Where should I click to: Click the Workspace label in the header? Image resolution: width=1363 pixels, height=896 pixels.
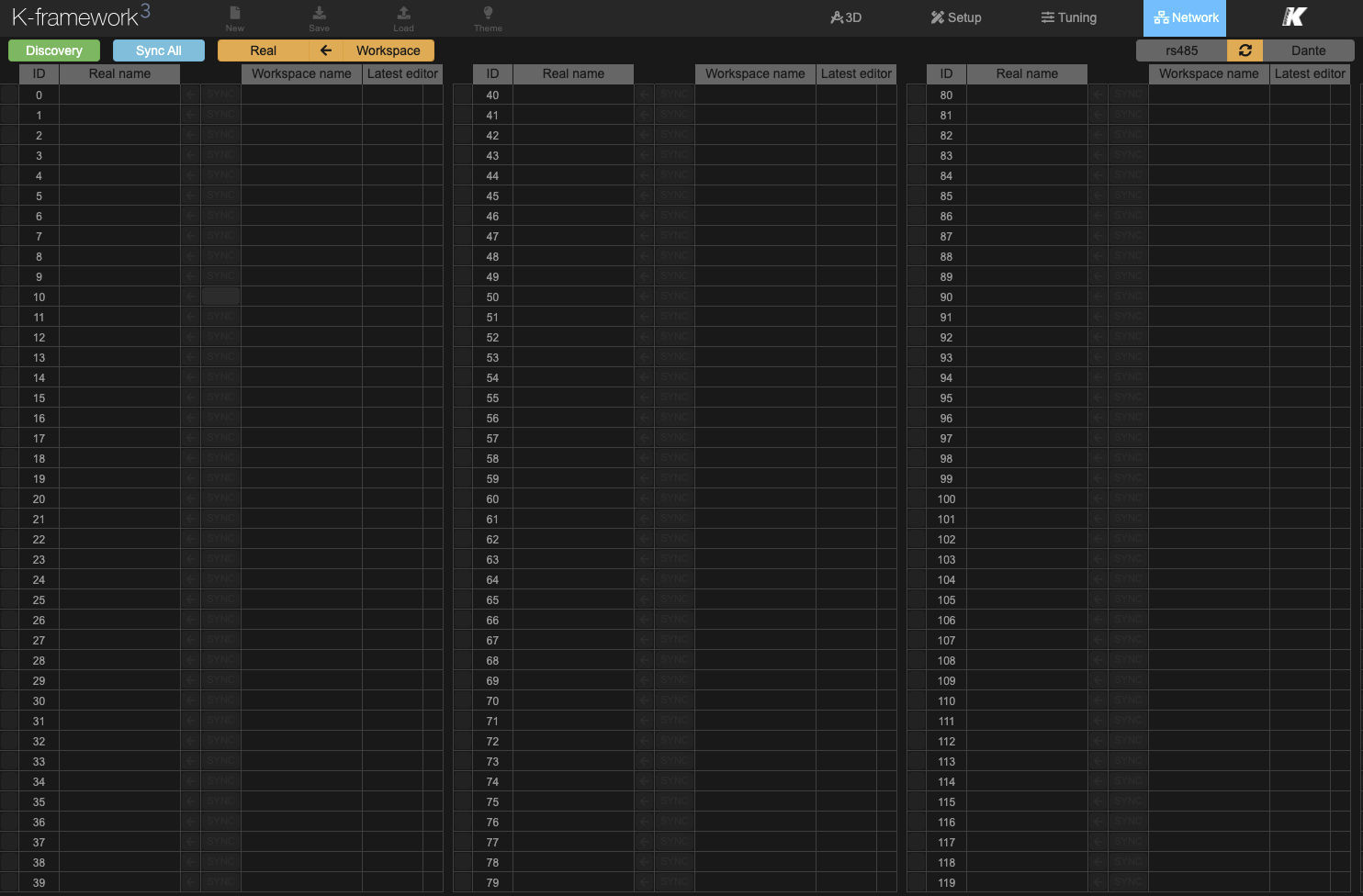tap(388, 50)
